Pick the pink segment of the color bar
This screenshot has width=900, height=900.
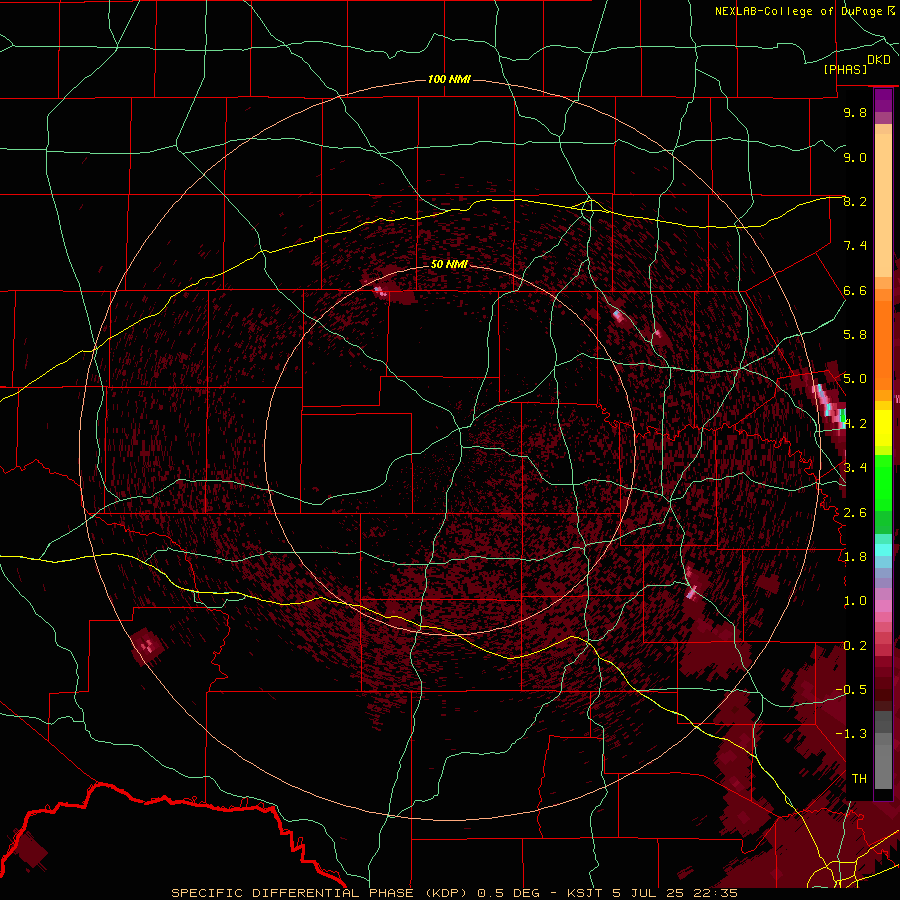(x=883, y=606)
